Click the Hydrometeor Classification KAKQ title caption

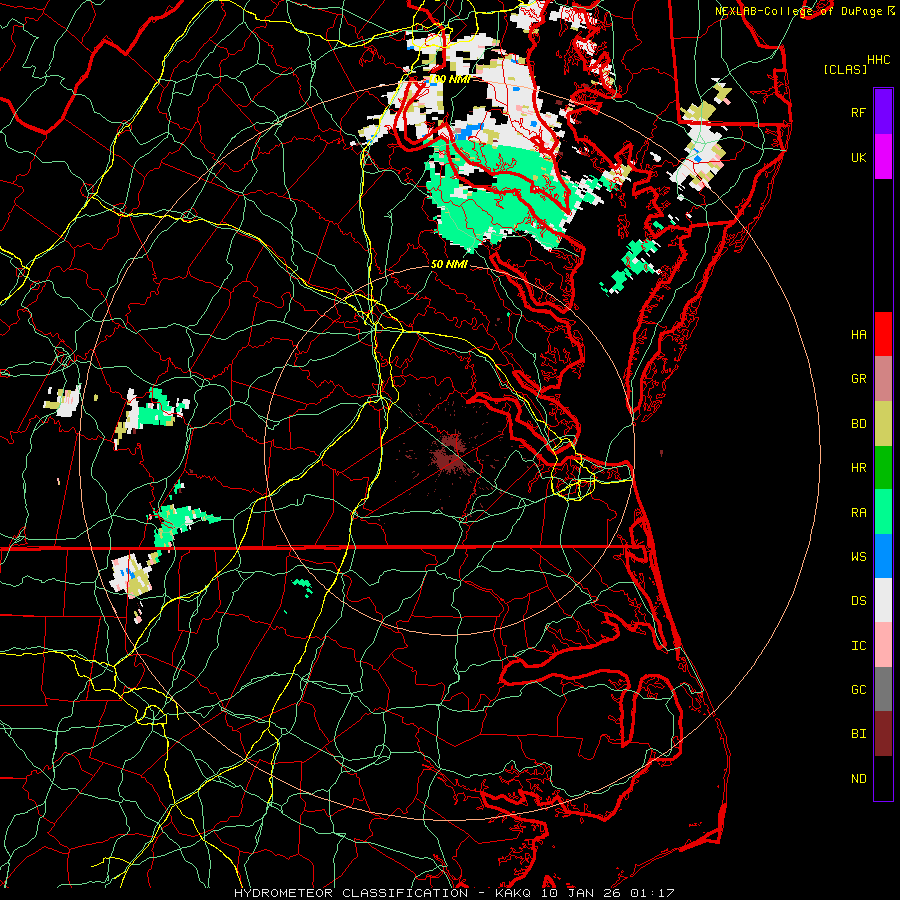coord(454,893)
